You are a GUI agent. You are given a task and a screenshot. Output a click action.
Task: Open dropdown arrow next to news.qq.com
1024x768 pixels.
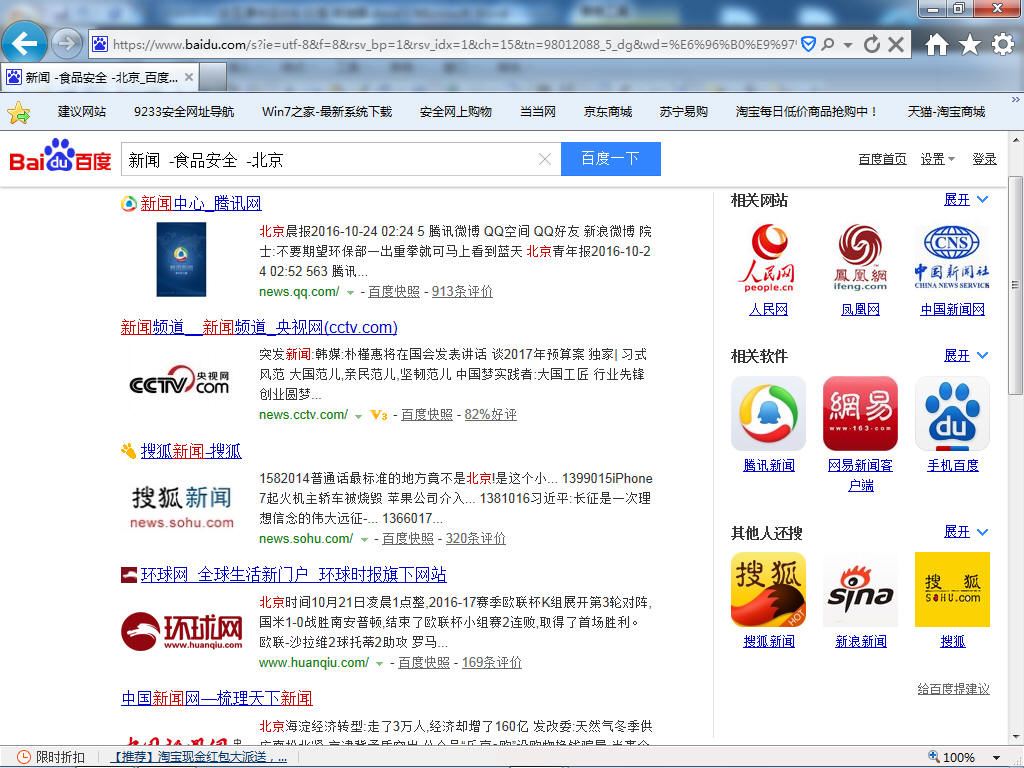350,293
